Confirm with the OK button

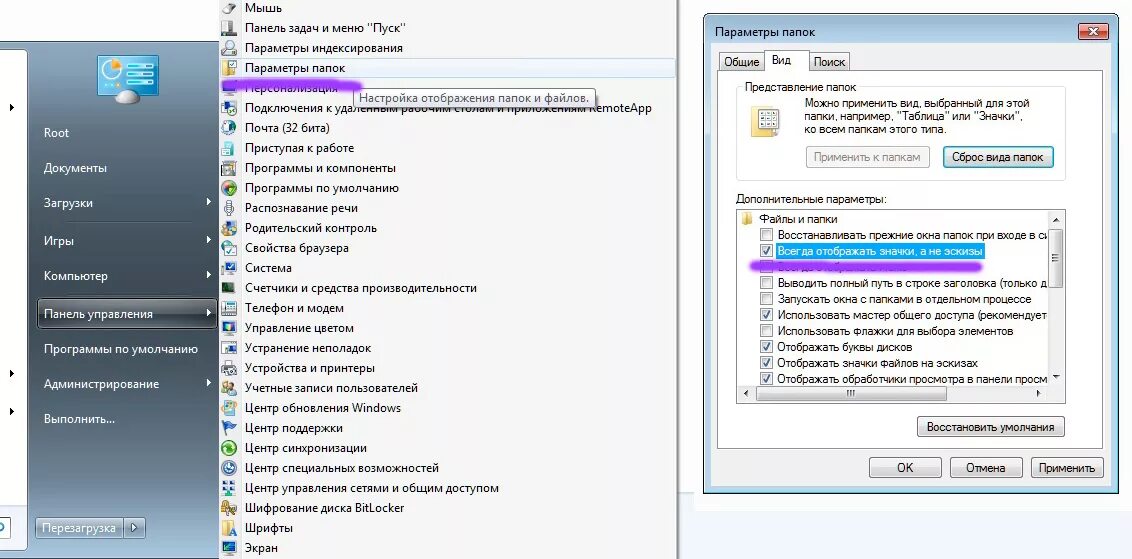pyautogui.click(x=905, y=467)
